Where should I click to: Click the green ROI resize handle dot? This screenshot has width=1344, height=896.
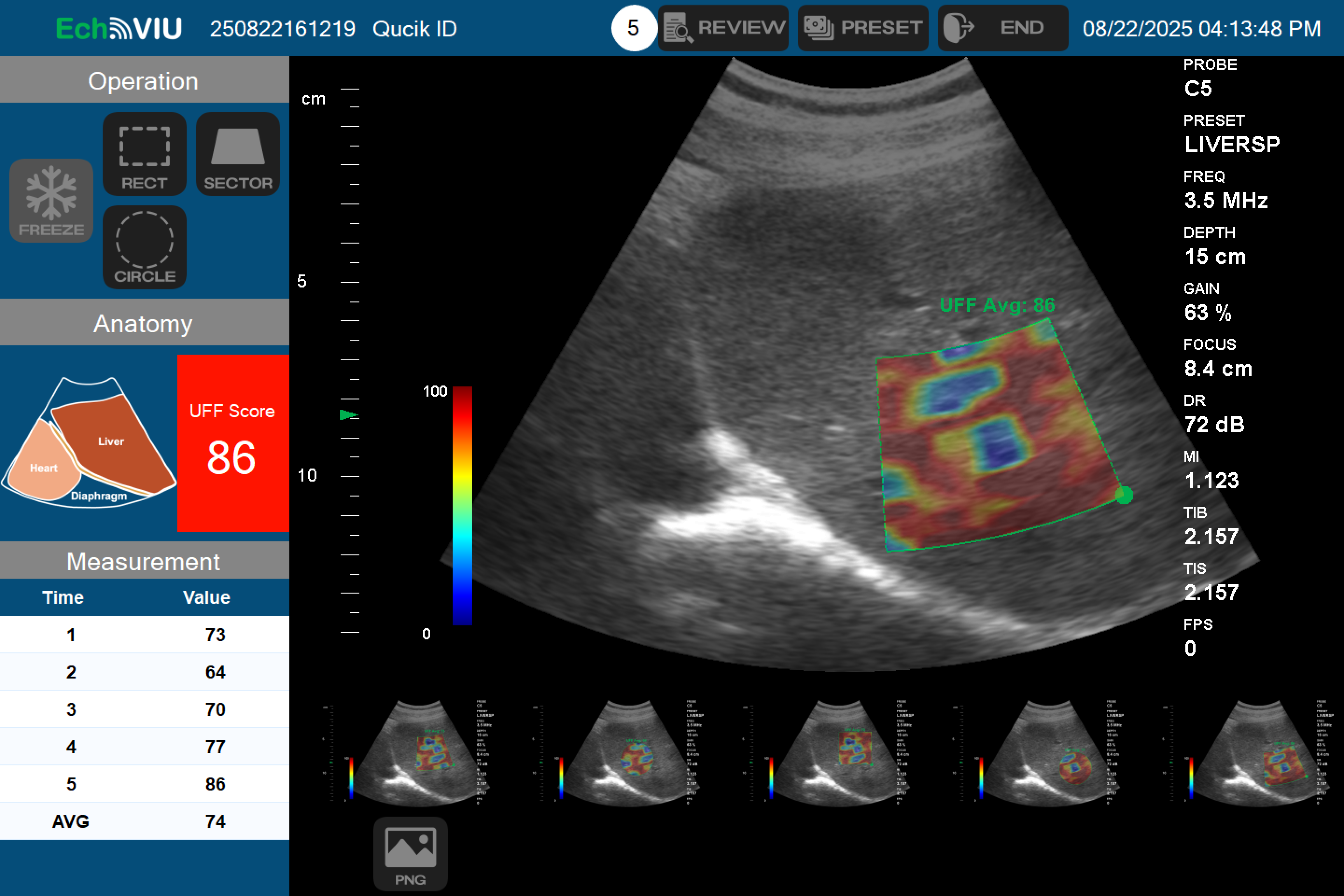point(1124,495)
